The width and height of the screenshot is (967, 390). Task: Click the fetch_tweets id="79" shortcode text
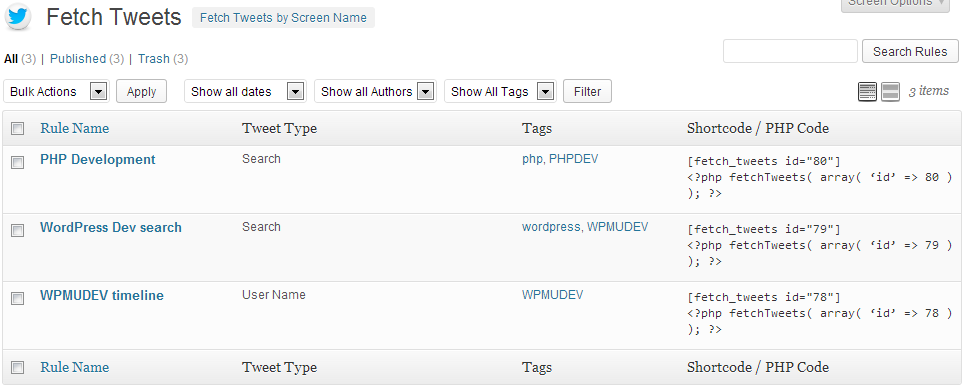pos(763,229)
